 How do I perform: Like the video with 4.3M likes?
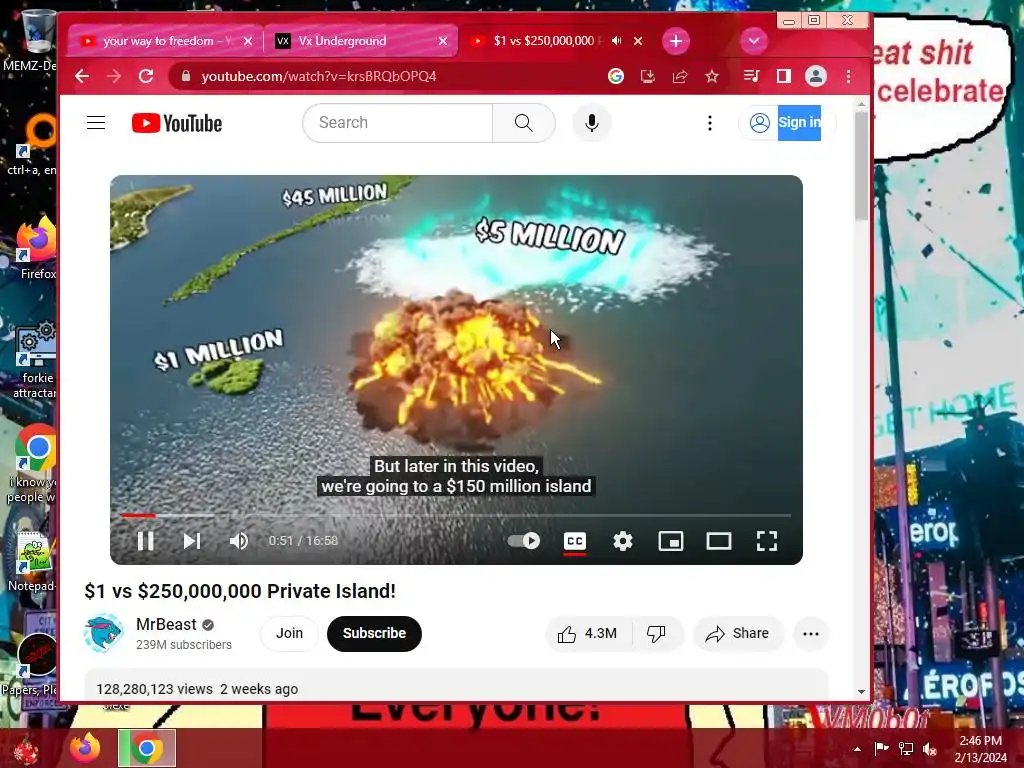pyautogui.click(x=588, y=633)
